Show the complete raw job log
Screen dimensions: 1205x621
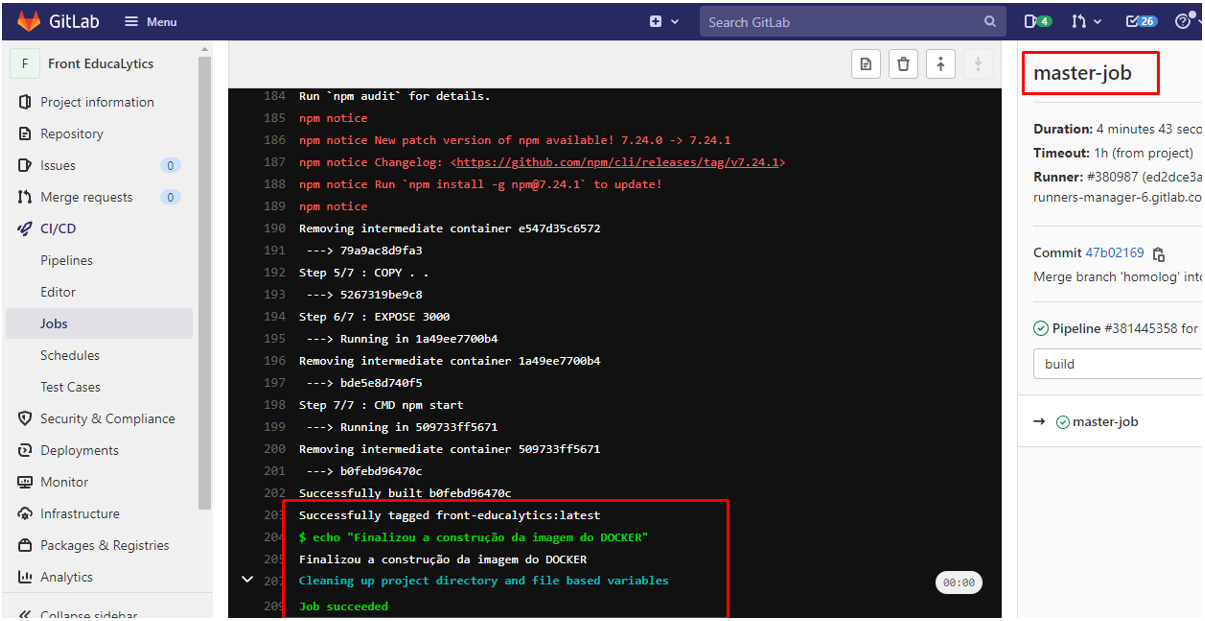point(866,64)
